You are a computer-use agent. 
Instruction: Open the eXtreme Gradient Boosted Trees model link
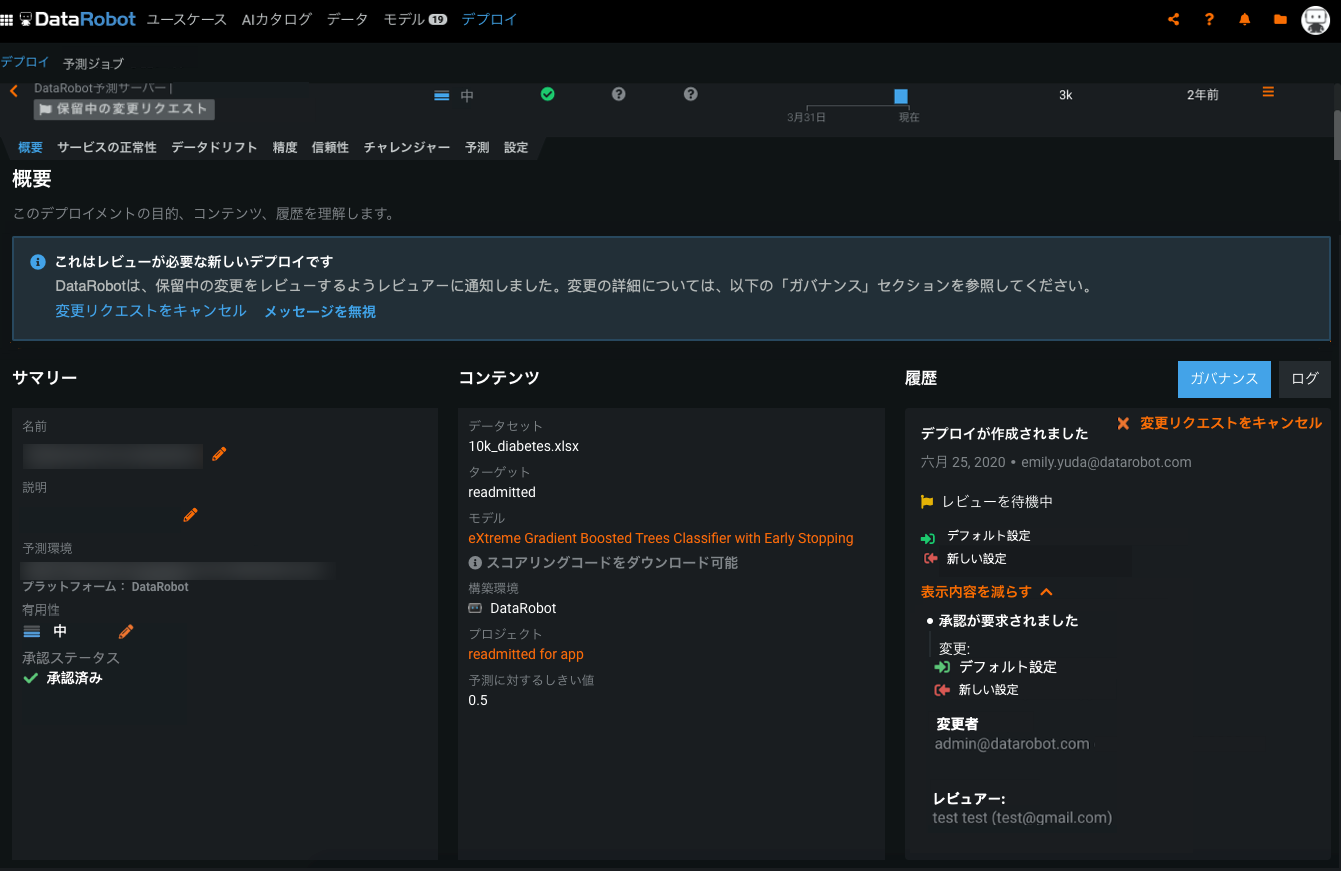[660, 538]
